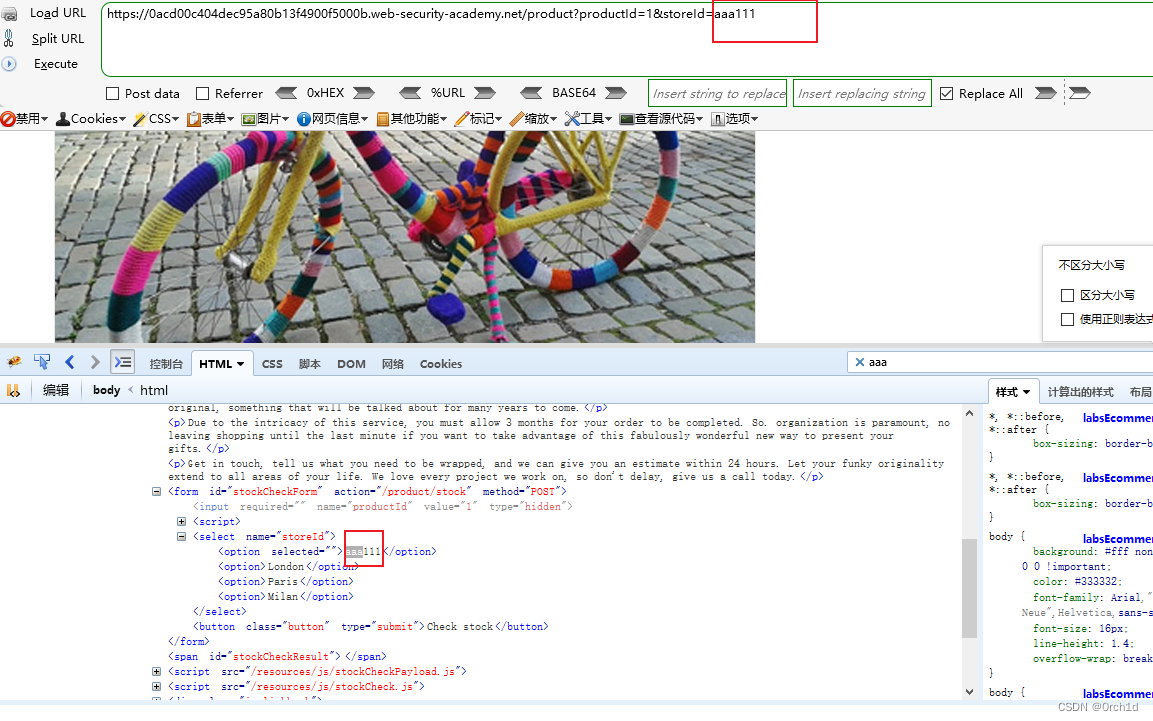The image size is (1153, 721).
Task: Expand the stockCheck.js script node
Action: coord(157,686)
